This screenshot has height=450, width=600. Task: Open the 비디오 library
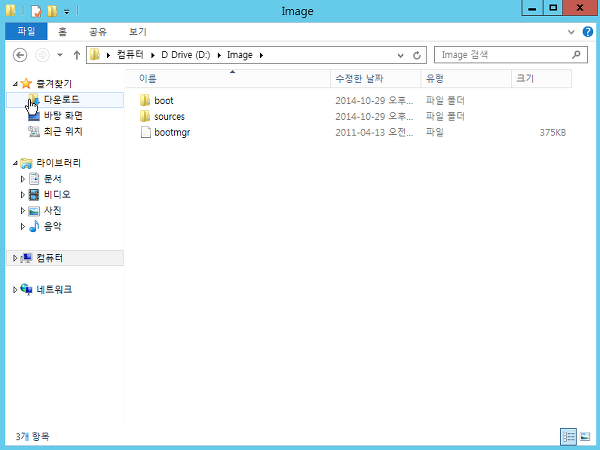[57, 195]
